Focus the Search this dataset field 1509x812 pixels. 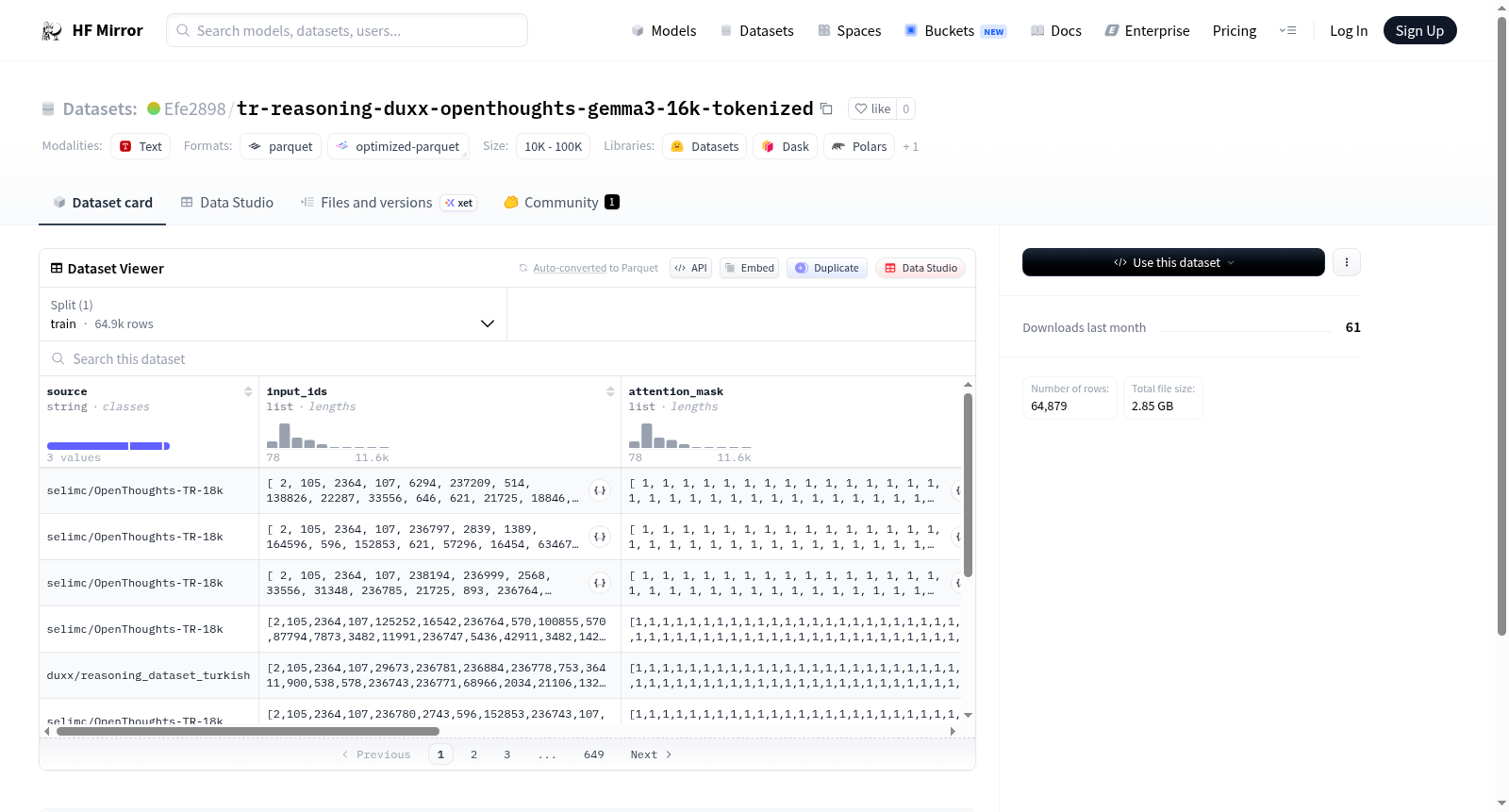click(x=507, y=358)
